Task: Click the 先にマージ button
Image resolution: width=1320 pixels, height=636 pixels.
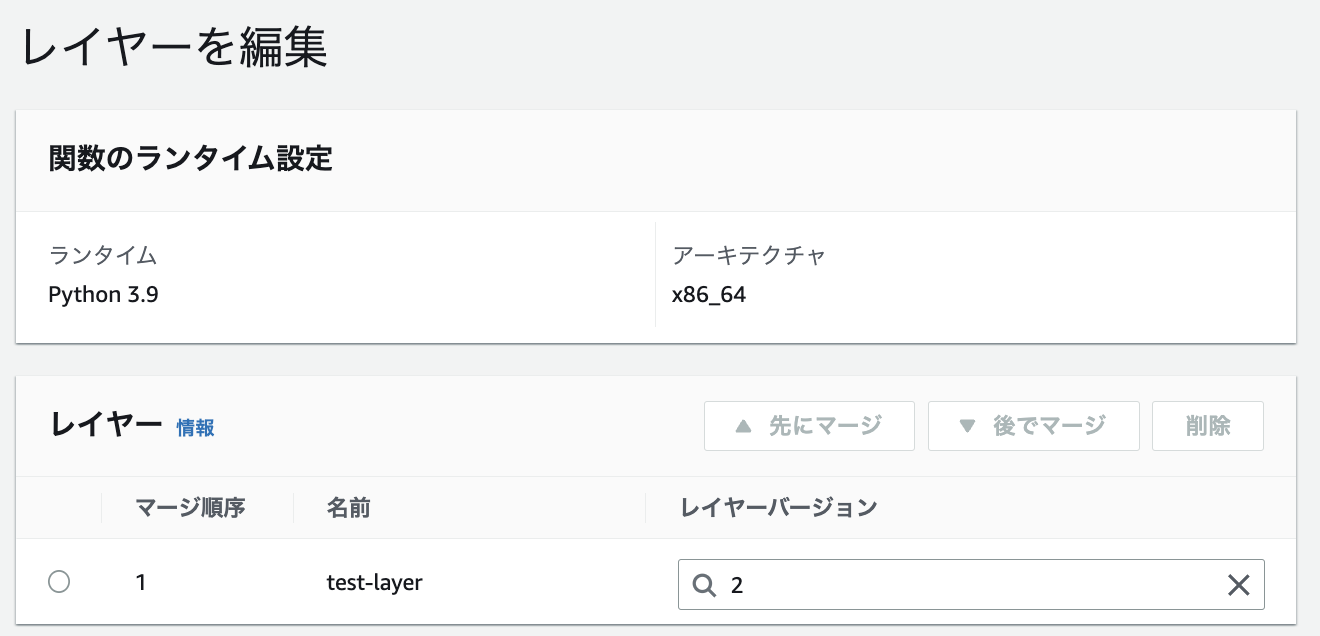Action: pyautogui.click(x=810, y=425)
